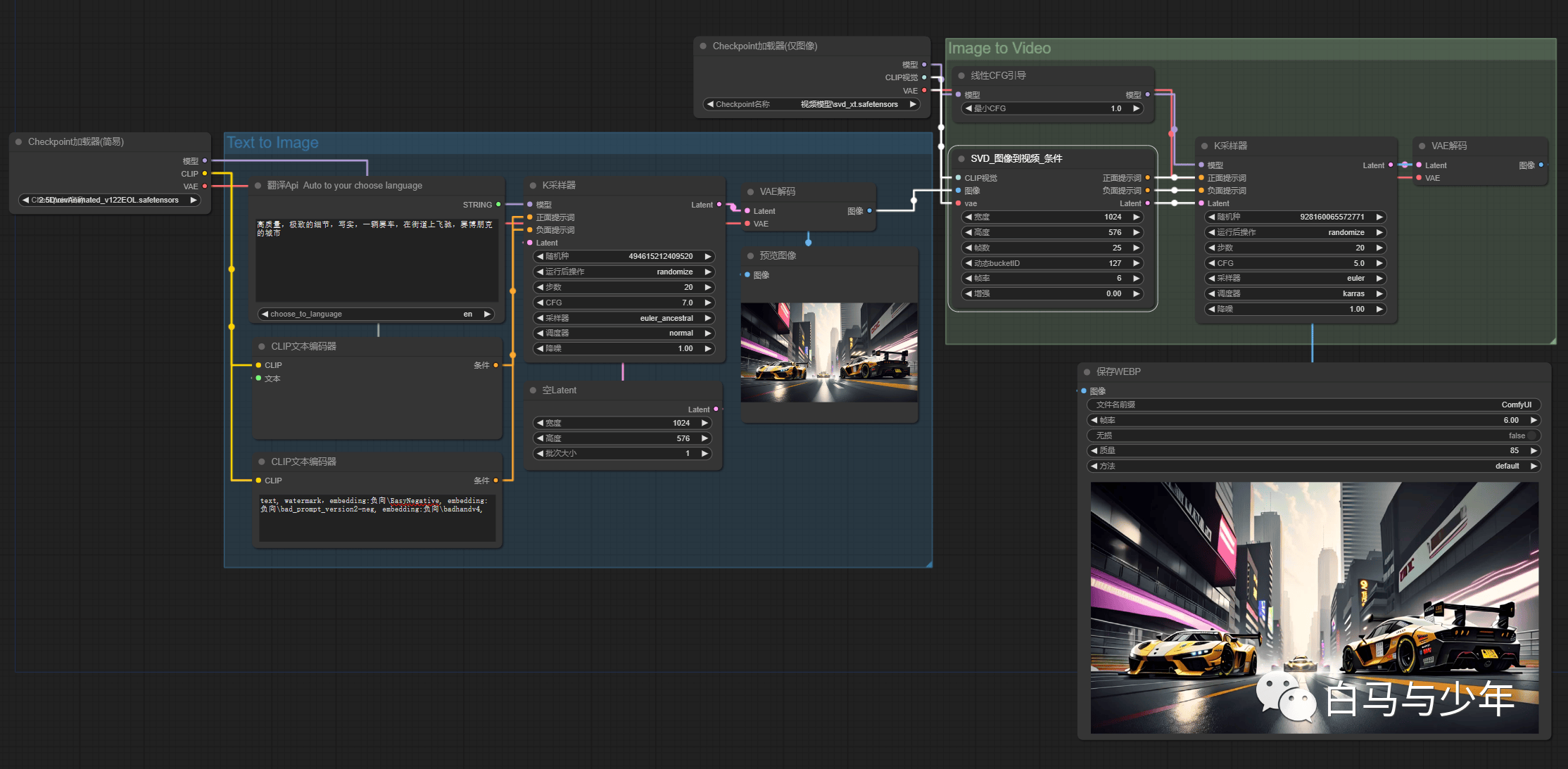Open 运行后操作 randomize below seed 494615212409520
The image size is (1568, 769).
624,272
